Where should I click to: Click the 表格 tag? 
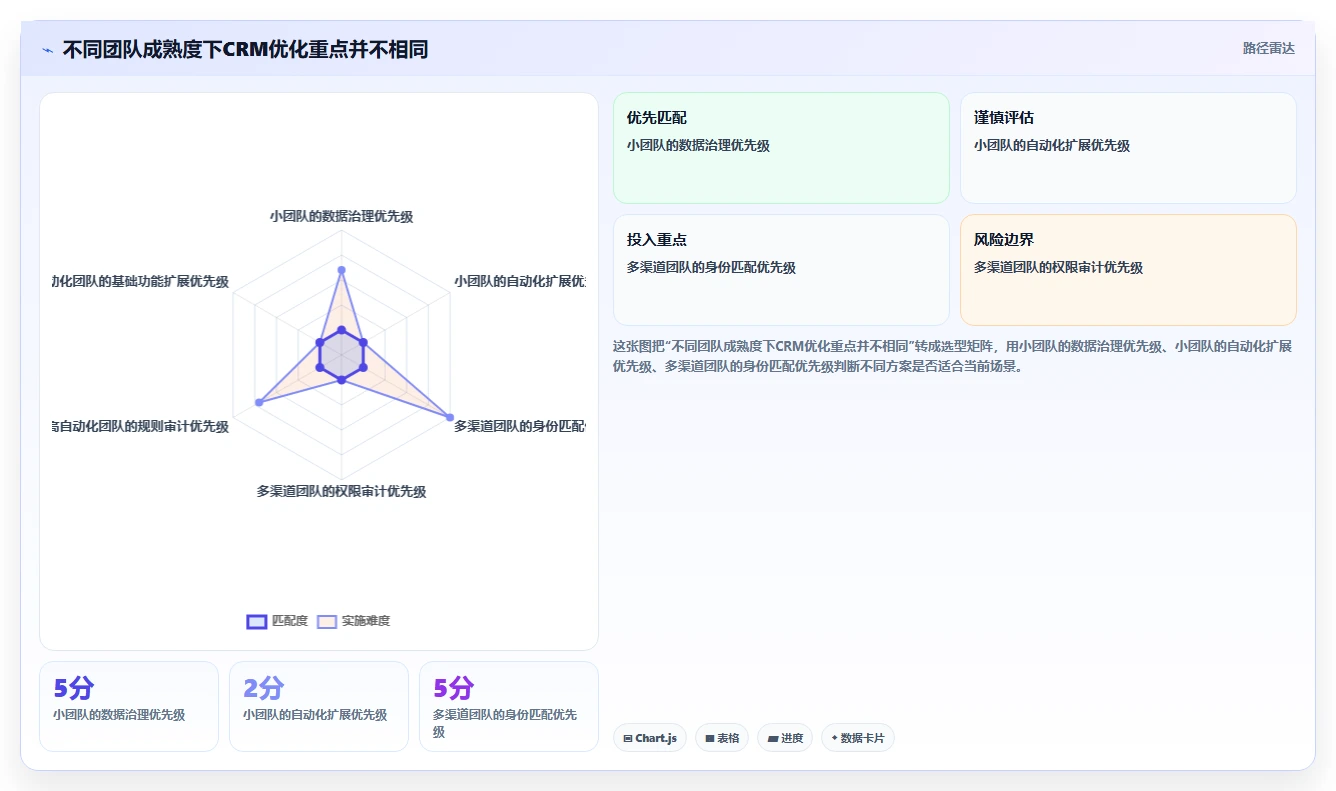[722, 738]
